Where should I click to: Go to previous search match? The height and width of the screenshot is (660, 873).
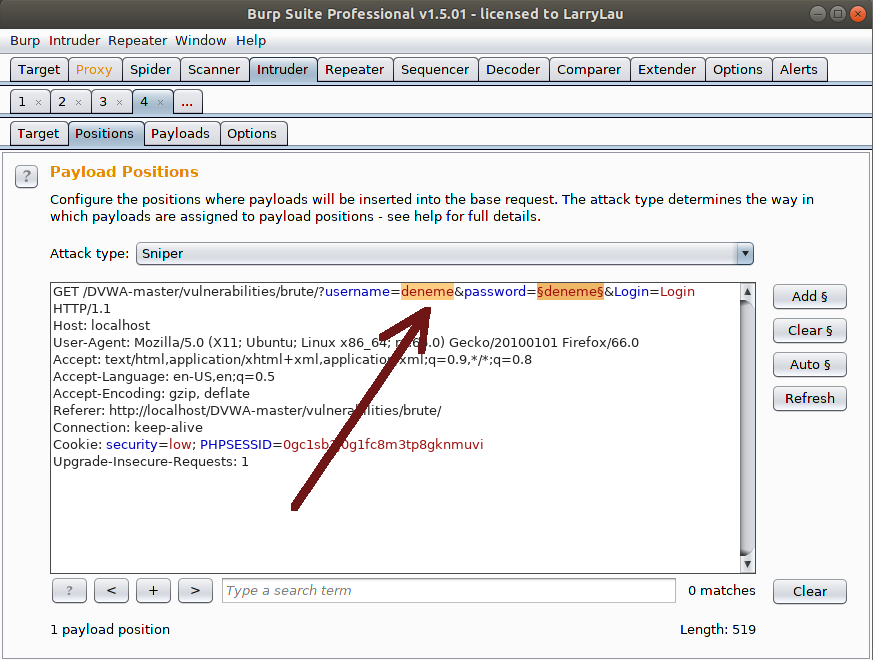111,590
